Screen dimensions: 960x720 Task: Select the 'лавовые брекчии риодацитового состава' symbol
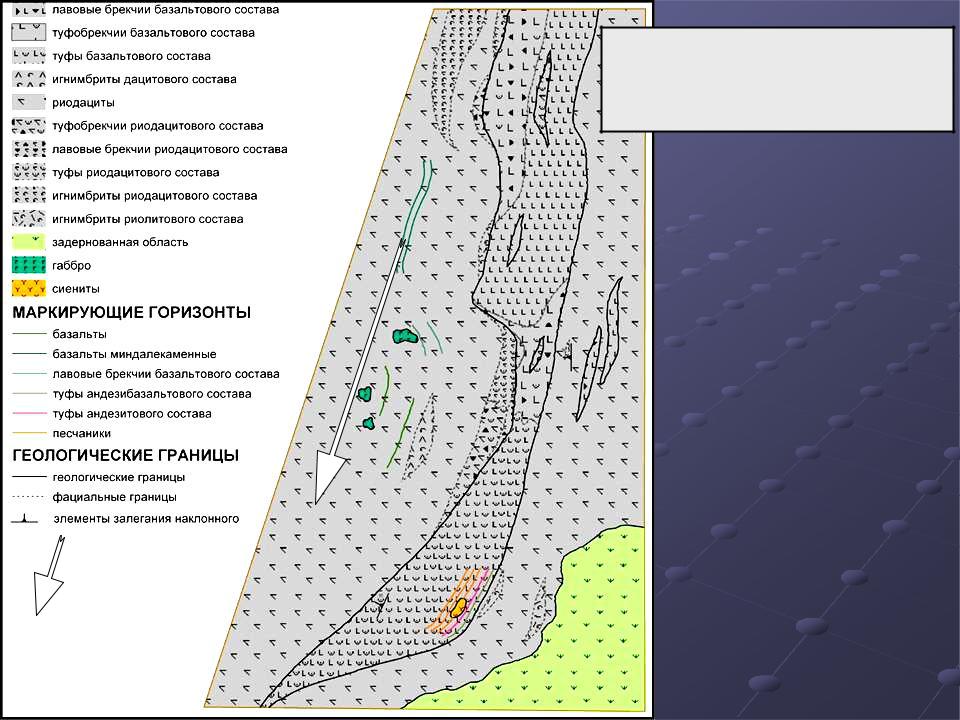pyautogui.click(x=29, y=149)
